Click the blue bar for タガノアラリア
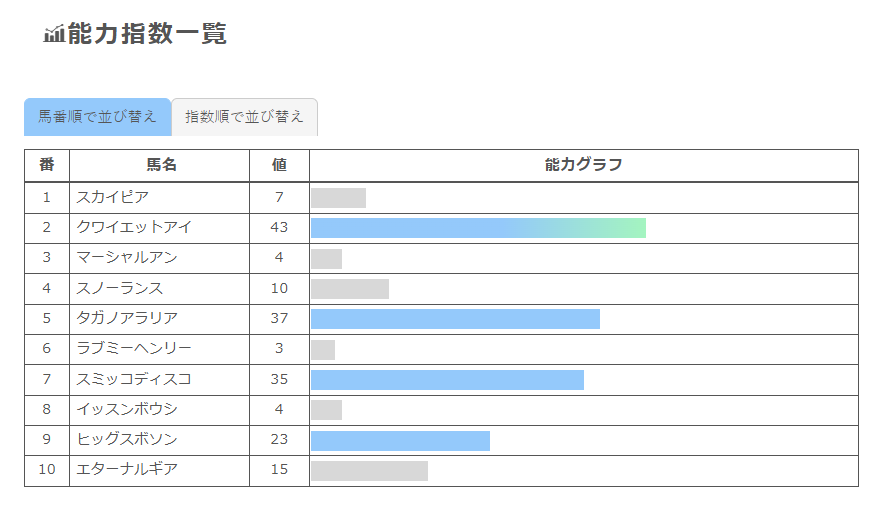The height and width of the screenshot is (509, 888). tap(455, 319)
